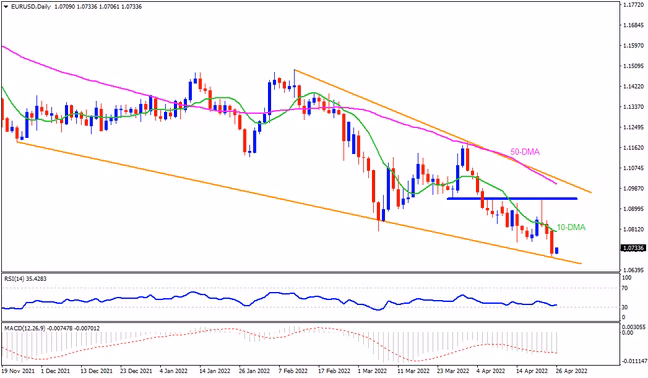Click the EURUSD,Daily chart title
Viewport: 648px width, 378px height.
[30, 7]
